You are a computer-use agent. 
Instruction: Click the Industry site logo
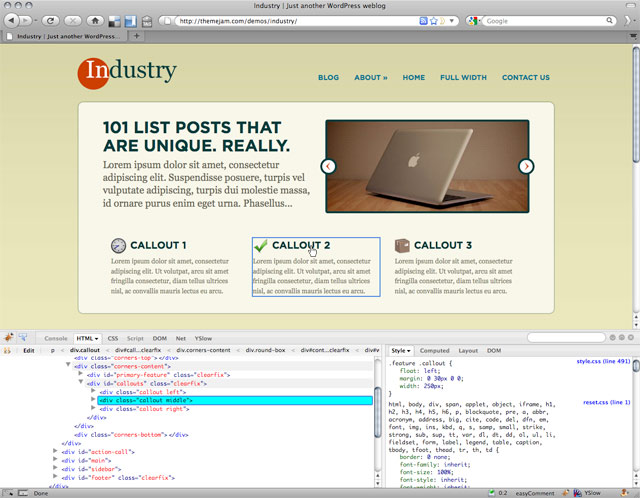tap(127, 73)
